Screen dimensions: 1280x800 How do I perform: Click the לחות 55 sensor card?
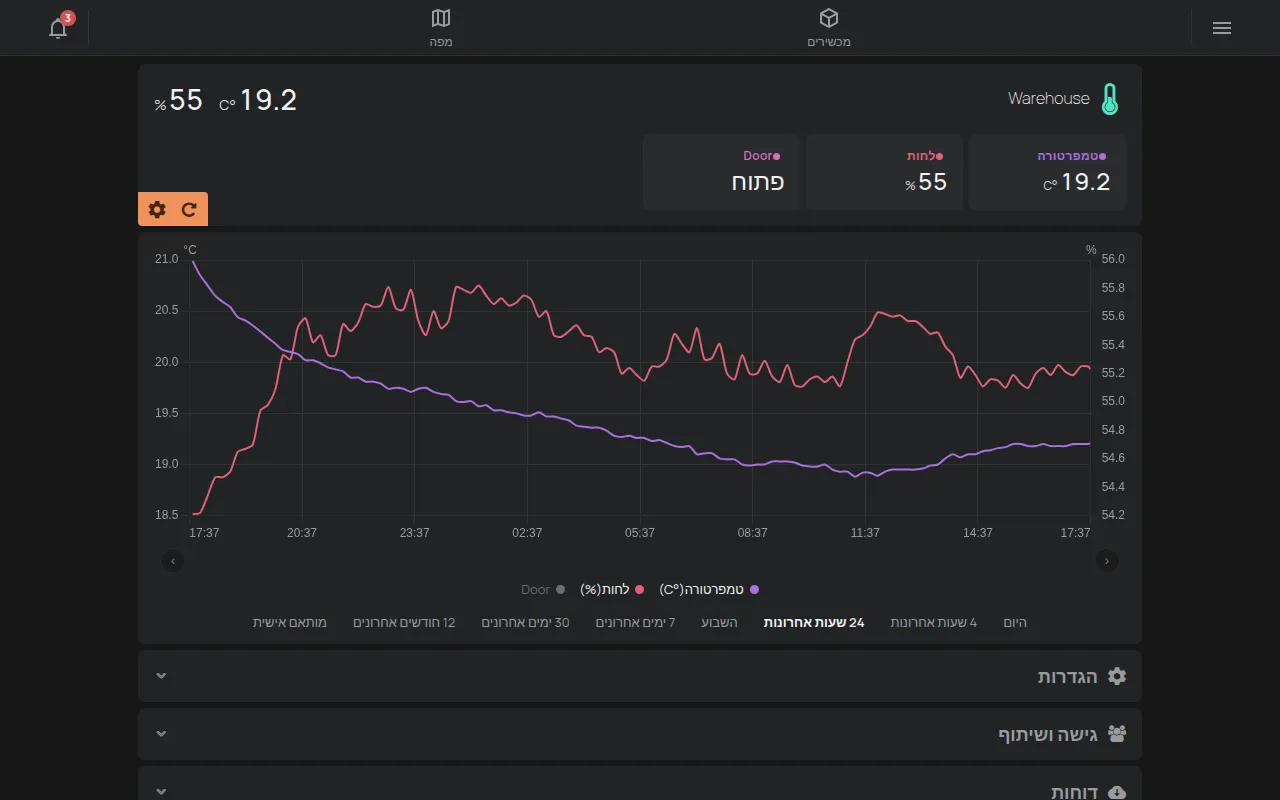click(x=884, y=172)
